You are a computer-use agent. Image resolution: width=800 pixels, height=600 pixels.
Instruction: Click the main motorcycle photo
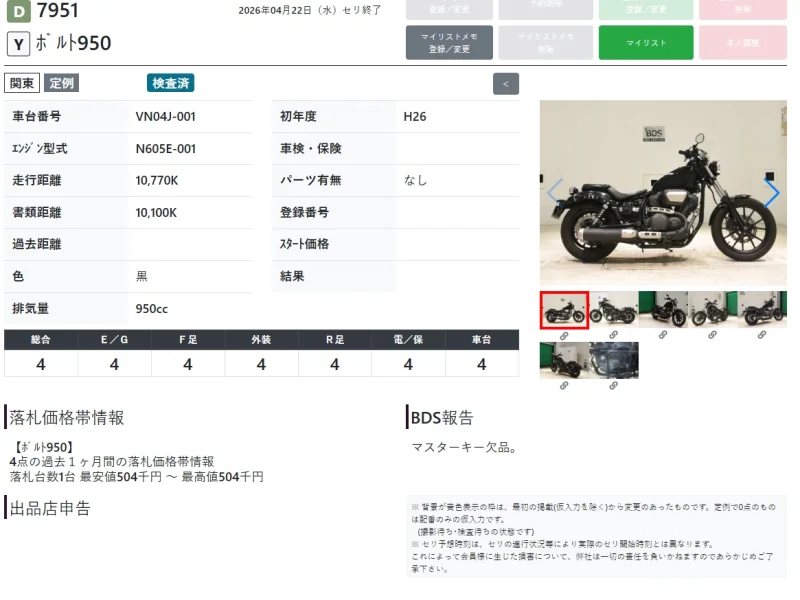(x=663, y=192)
